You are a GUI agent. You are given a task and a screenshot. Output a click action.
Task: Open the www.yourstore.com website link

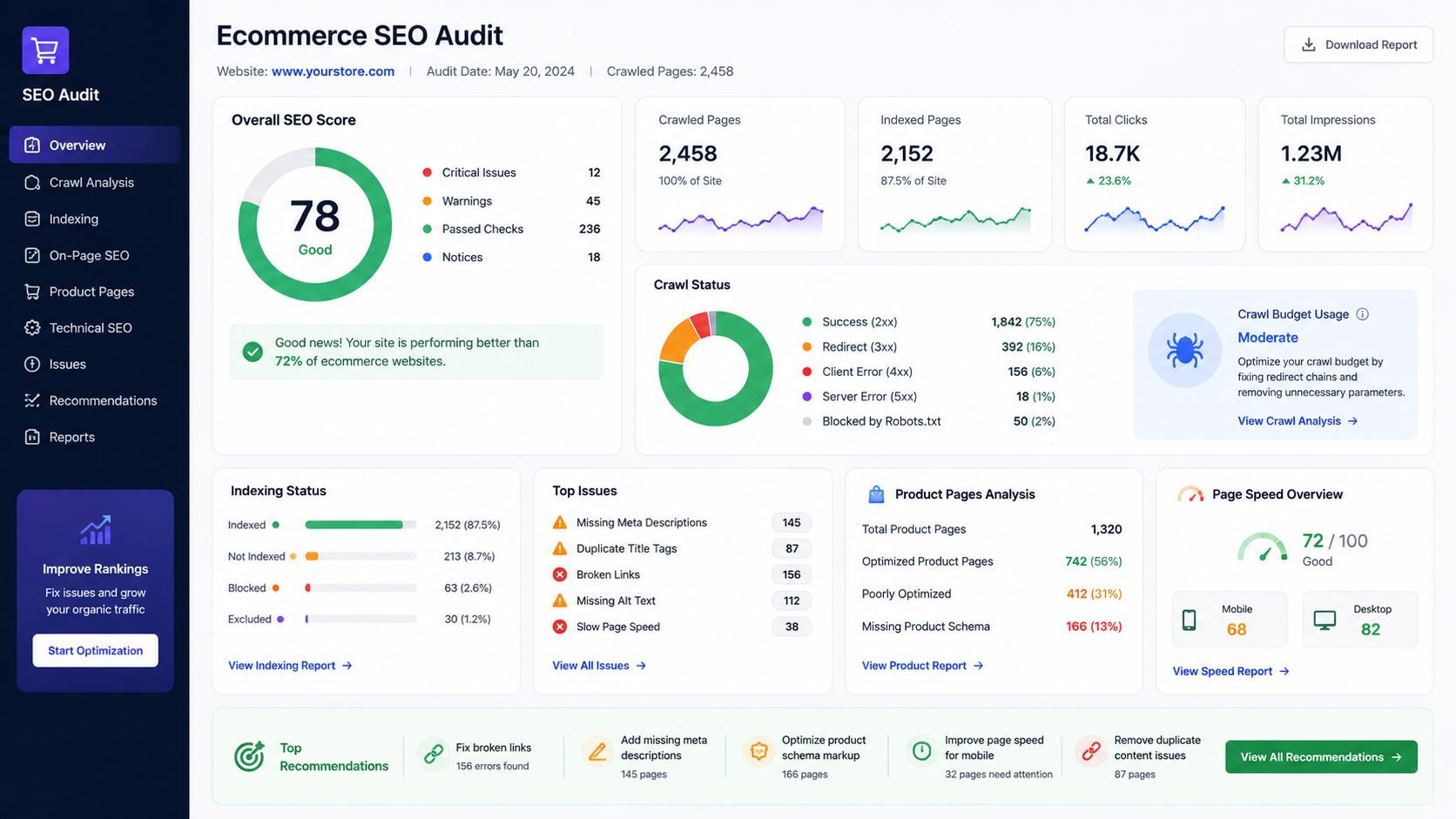pyautogui.click(x=333, y=71)
